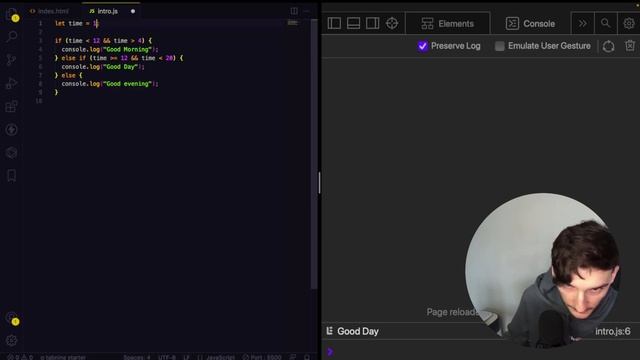640x360 pixels.
Task: Click the "let time" line of code
Action: [x=77, y=24]
